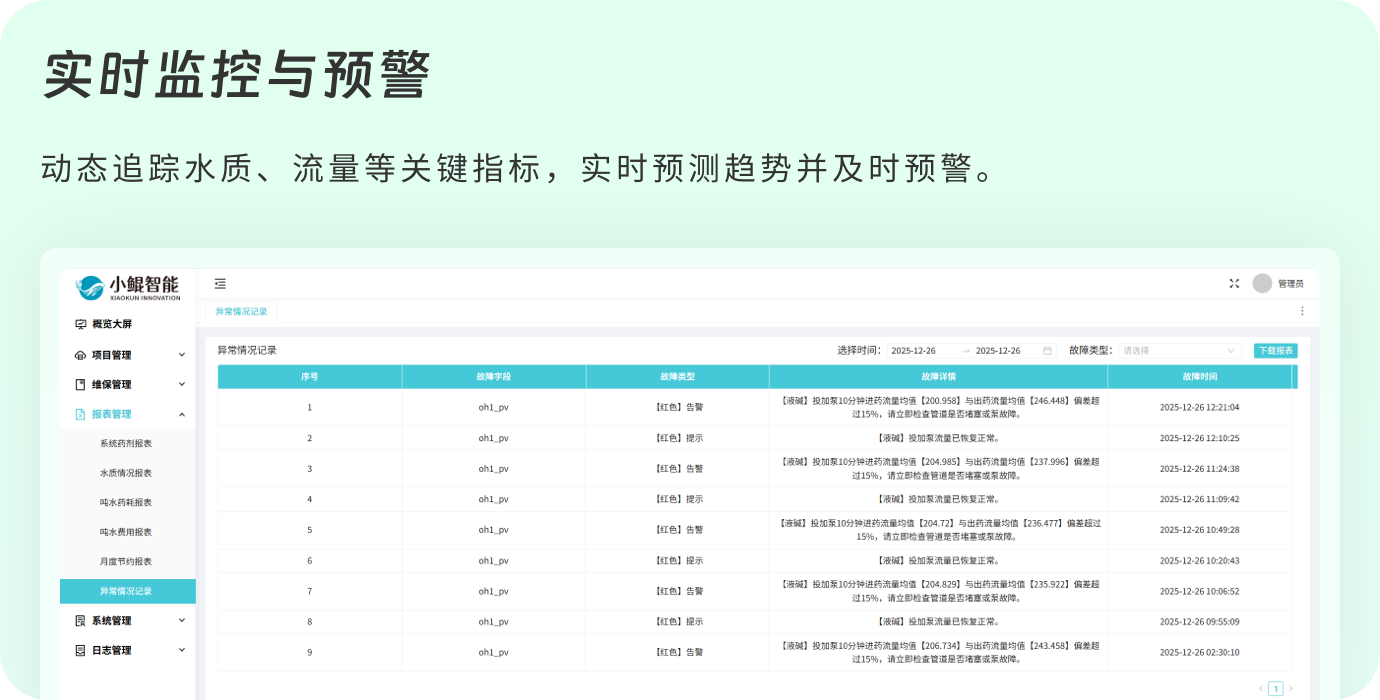Open 吨水药耗报表 report
The width and height of the screenshot is (1380, 700).
[x=126, y=503]
